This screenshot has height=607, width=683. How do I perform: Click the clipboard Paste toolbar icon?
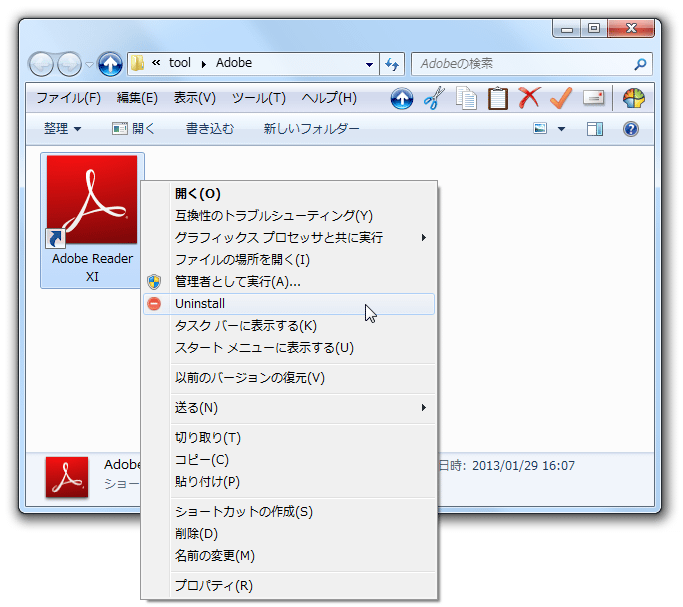[498, 98]
